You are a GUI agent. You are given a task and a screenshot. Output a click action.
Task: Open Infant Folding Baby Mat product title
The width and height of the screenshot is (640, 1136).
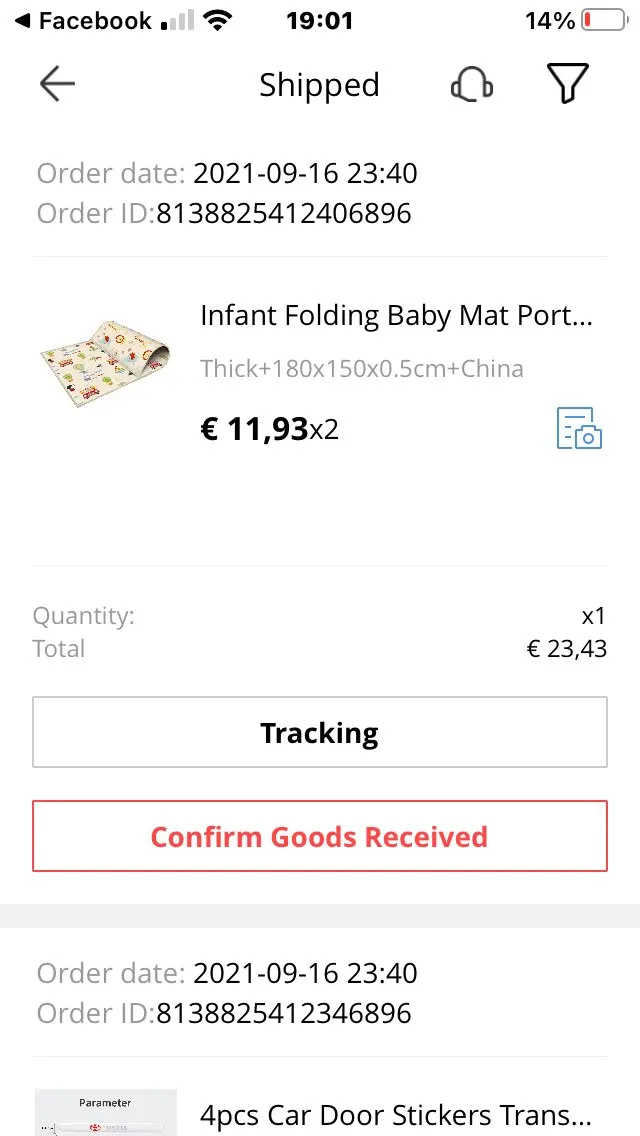click(396, 316)
